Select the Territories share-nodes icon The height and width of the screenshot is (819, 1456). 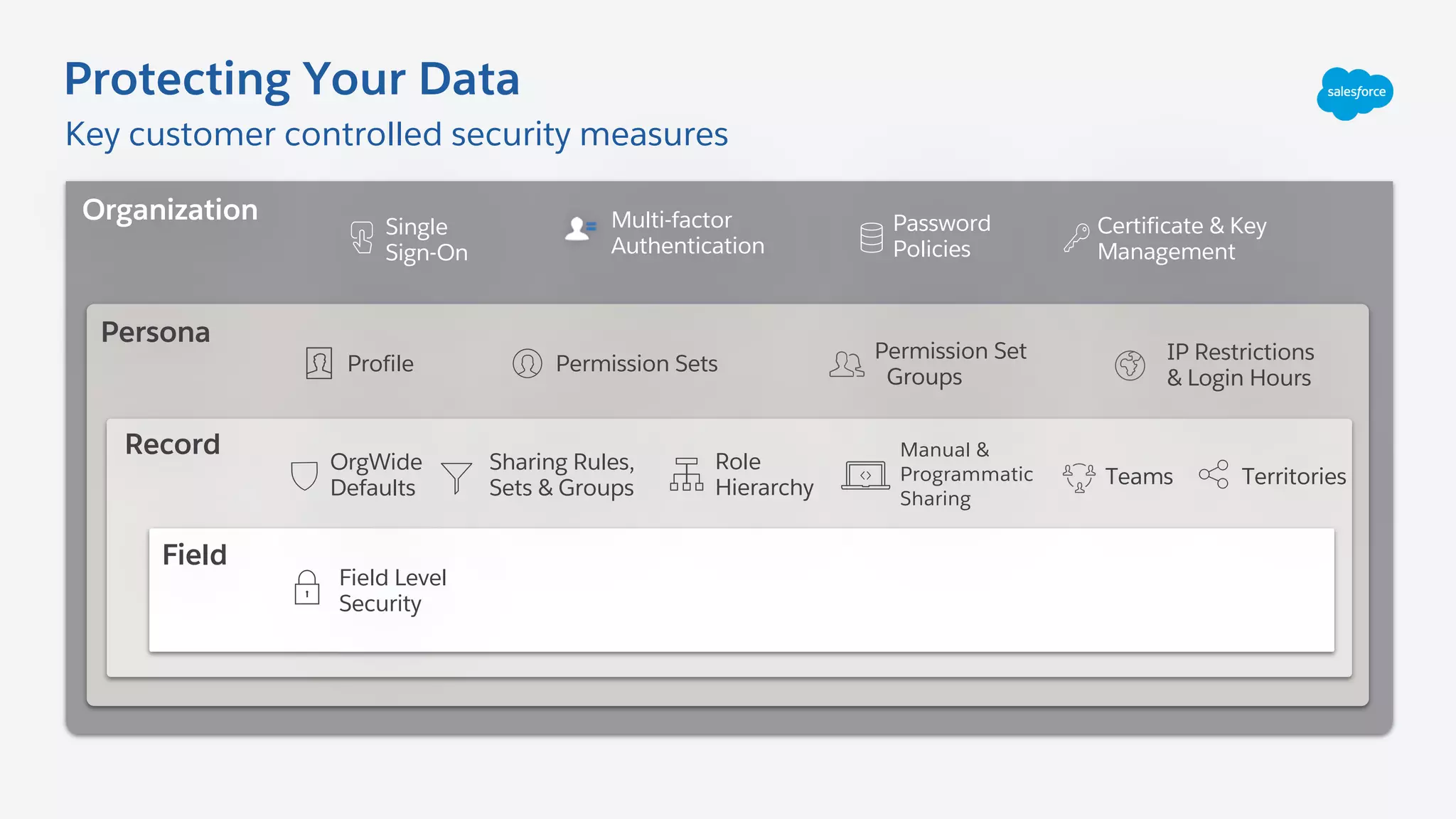(1214, 474)
